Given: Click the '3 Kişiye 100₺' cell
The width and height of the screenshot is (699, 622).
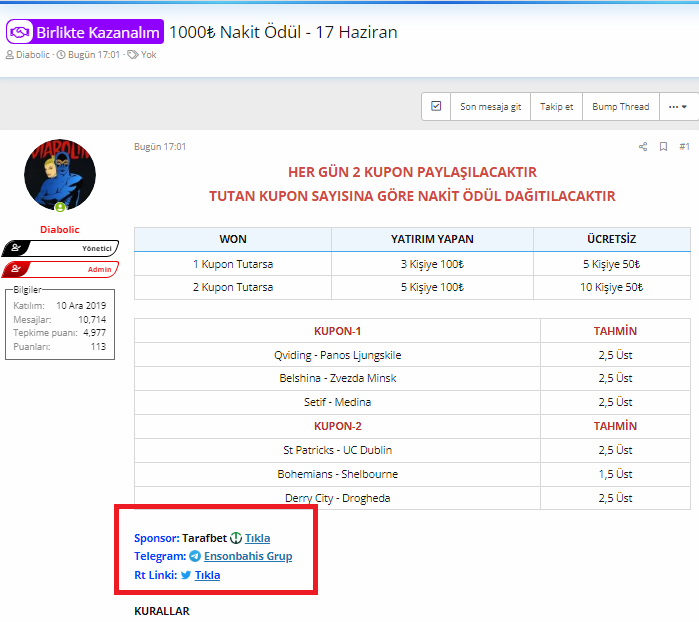Looking at the screenshot, I should click(x=432, y=264).
